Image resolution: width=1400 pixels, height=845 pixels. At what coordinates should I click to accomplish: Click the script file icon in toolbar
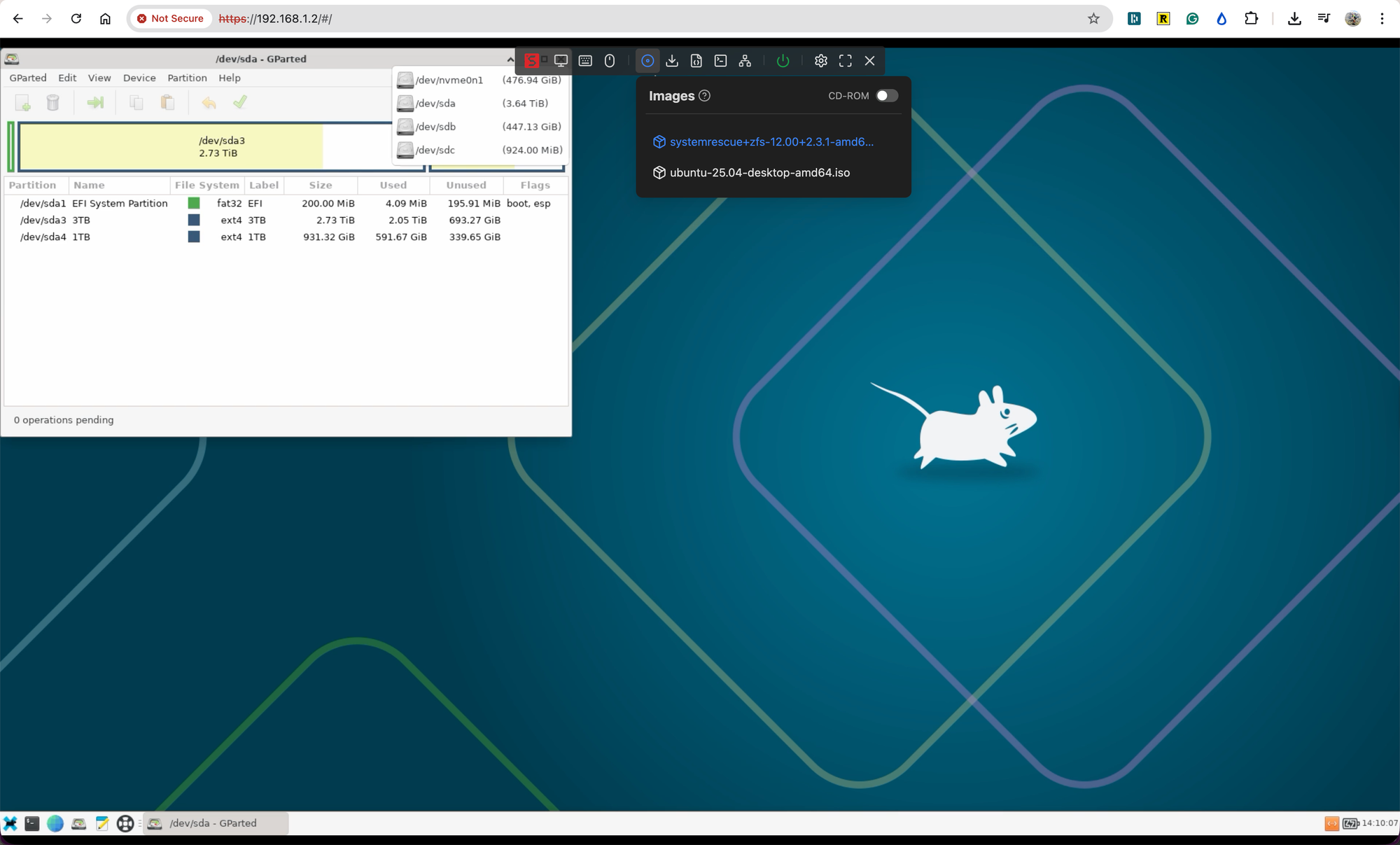[696, 61]
